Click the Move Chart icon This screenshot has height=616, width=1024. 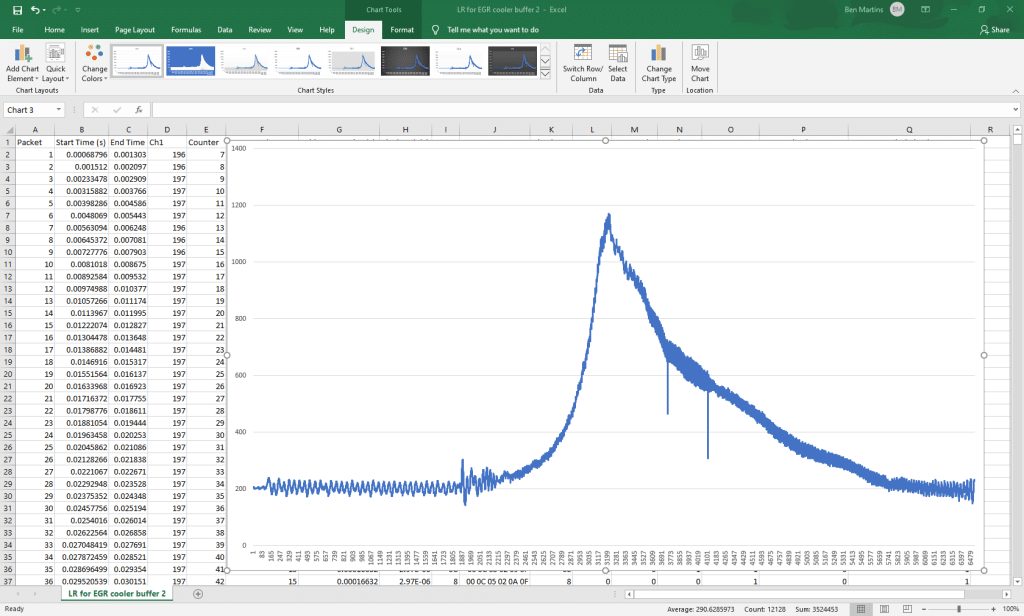[699, 63]
